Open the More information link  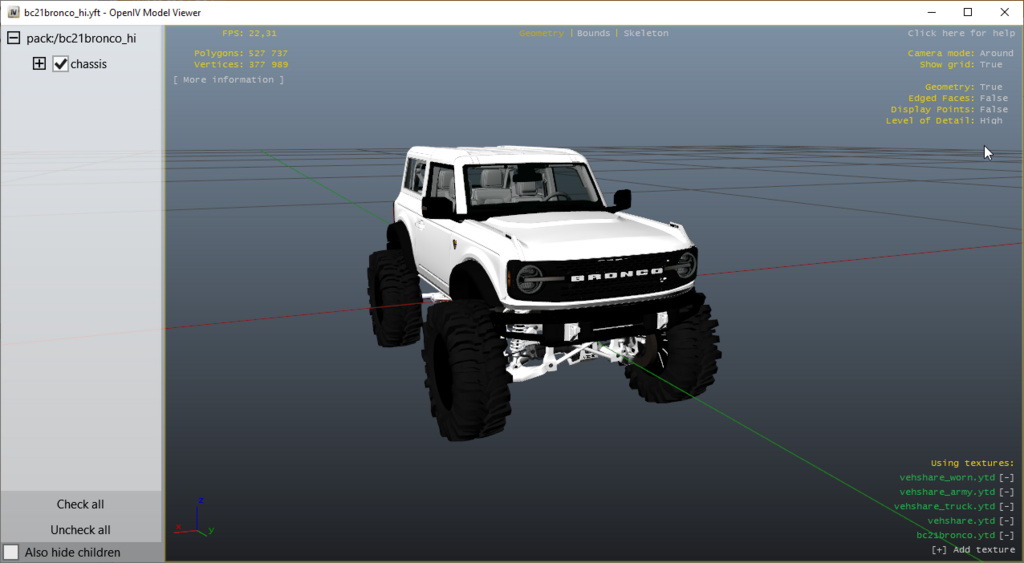pyautogui.click(x=229, y=80)
